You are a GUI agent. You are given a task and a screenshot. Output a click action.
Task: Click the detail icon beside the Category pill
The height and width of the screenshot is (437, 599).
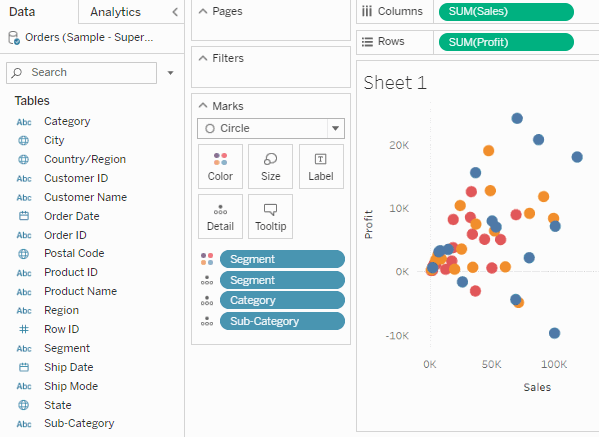207,301
